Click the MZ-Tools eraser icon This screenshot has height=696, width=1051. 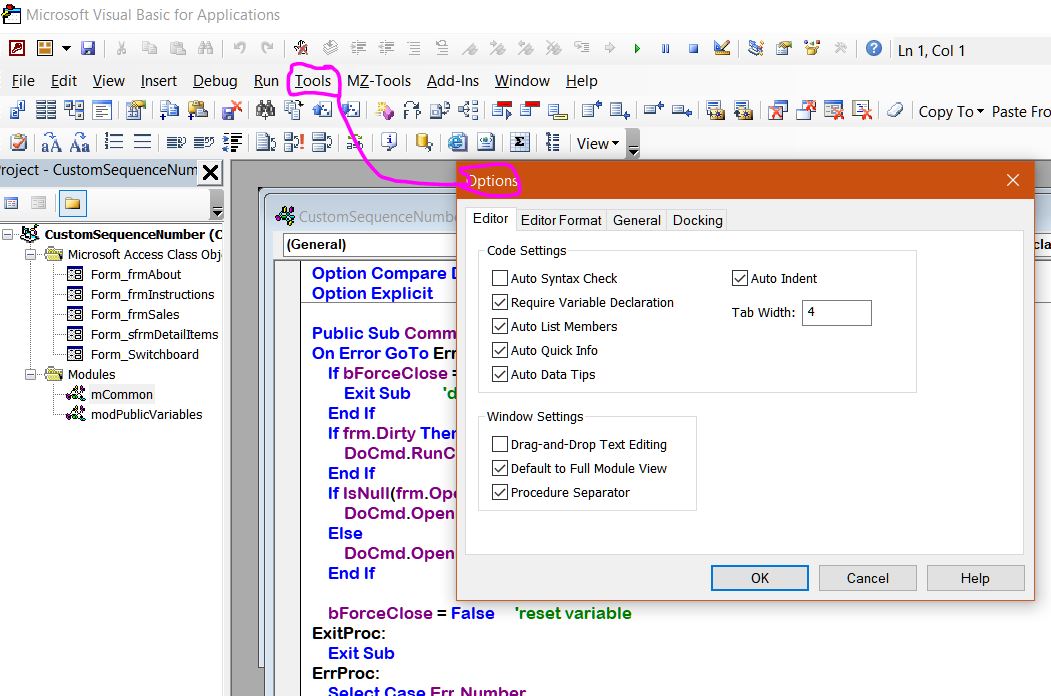click(895, 110)
